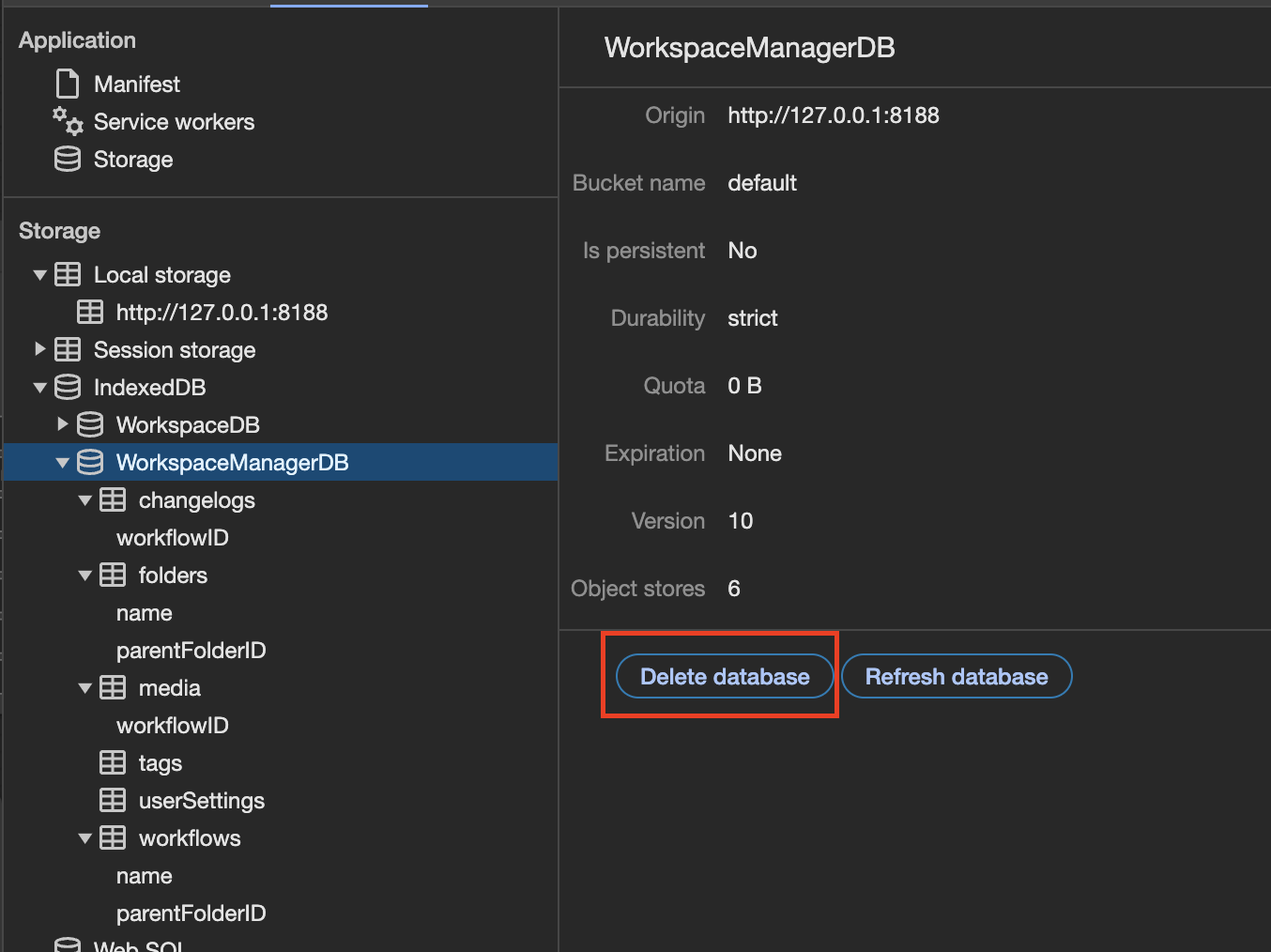Click the Storage cylinder icon under Application
The image size is (1271, 952).
(x=68, y=160)
